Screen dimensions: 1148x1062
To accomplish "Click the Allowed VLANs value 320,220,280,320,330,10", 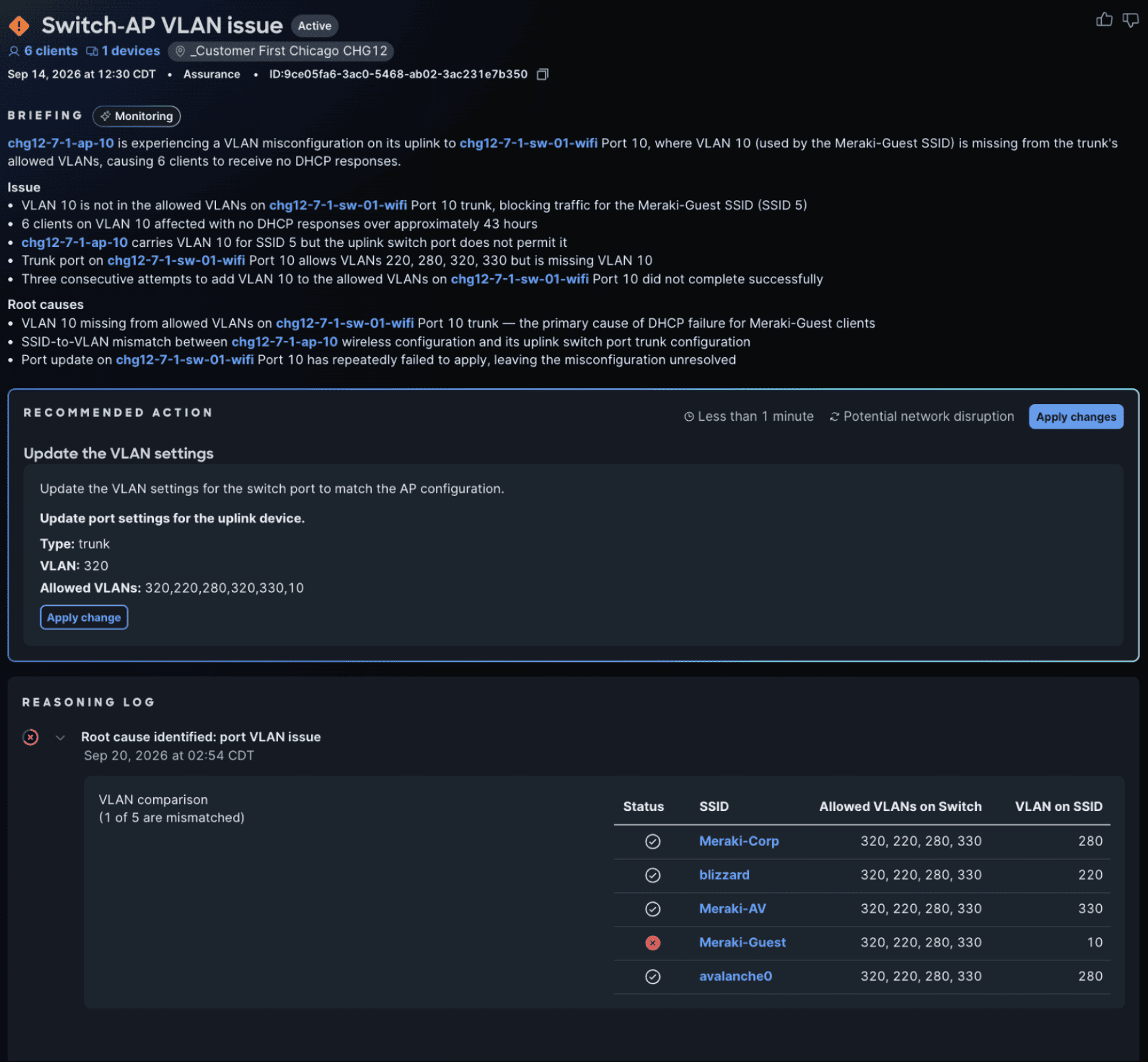I will 225,588.
